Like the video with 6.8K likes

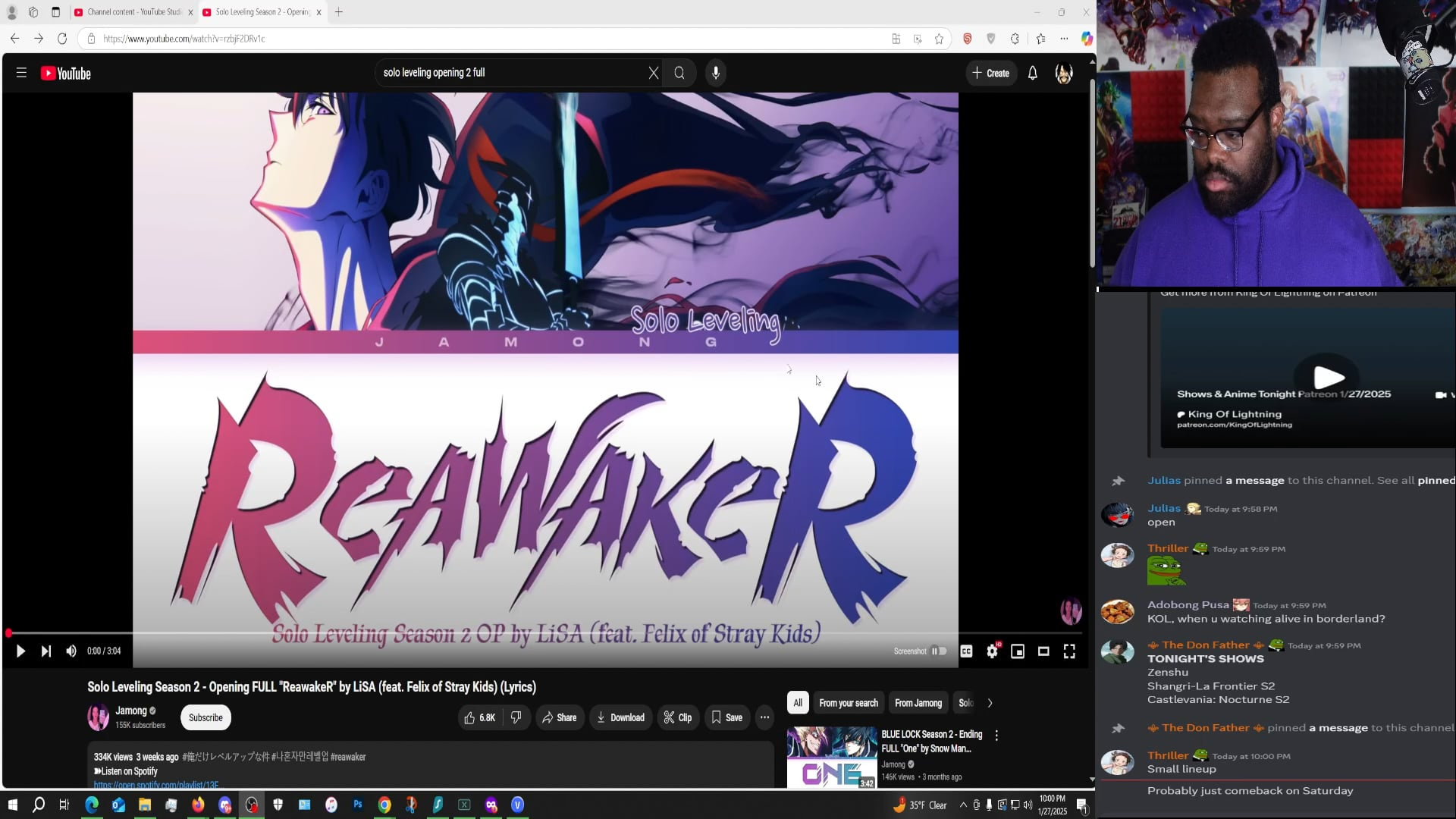[479, 717]
